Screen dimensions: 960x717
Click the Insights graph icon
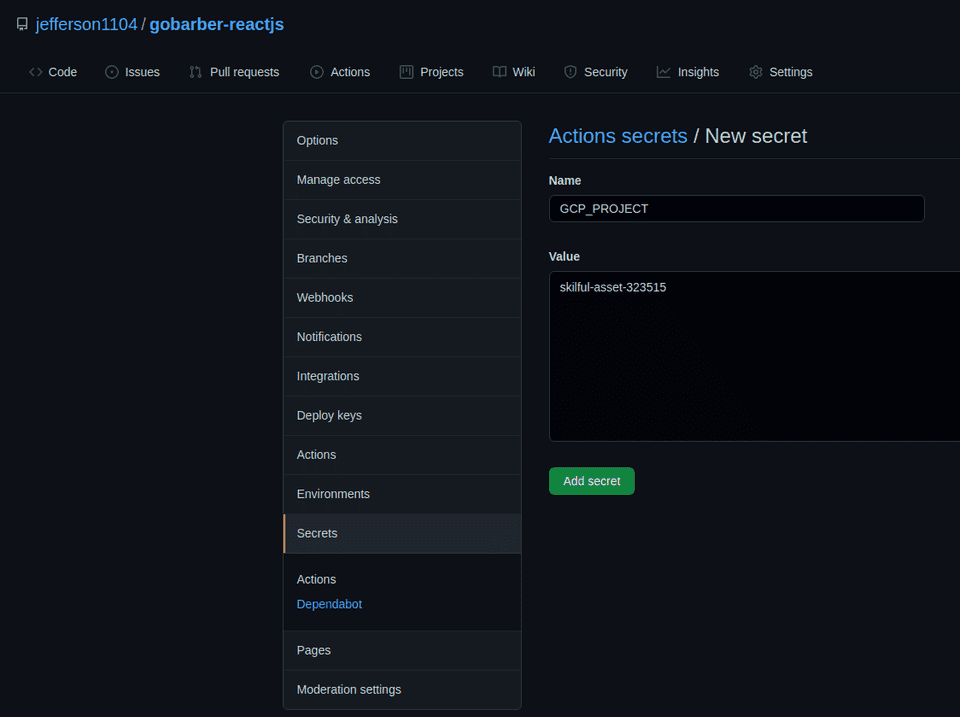664,72
